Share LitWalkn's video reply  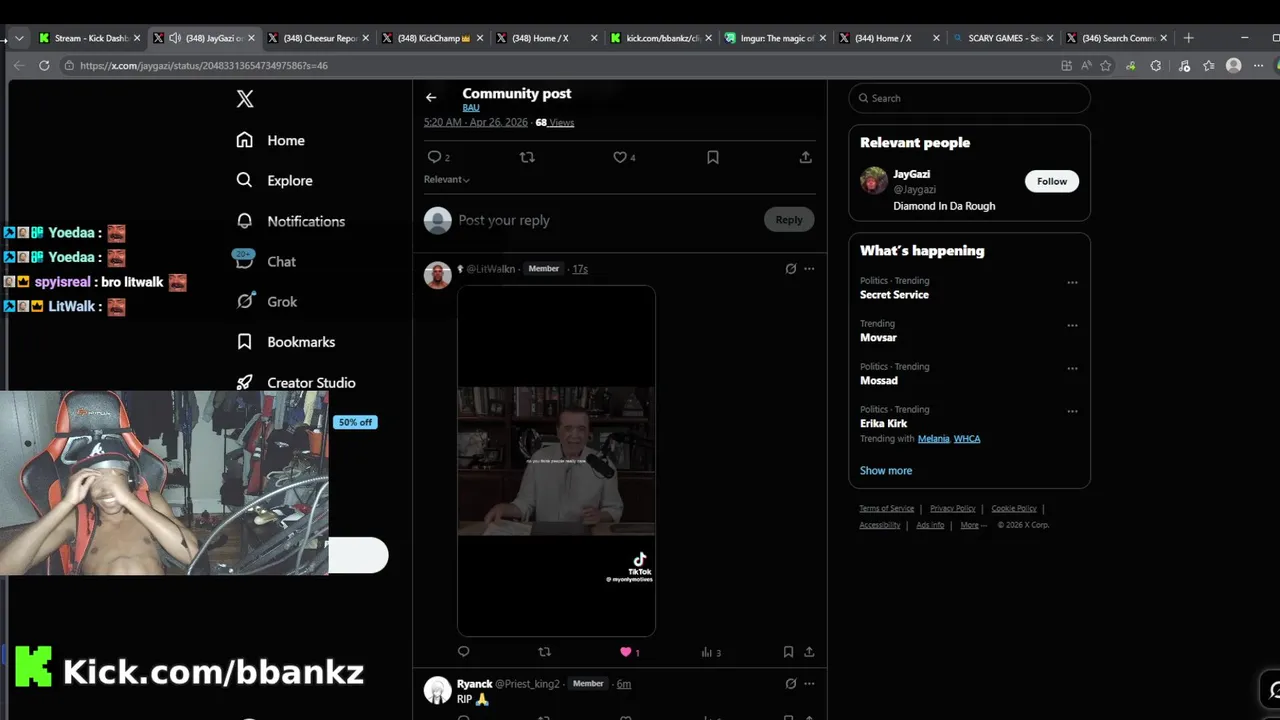click(x=809, y=651)
